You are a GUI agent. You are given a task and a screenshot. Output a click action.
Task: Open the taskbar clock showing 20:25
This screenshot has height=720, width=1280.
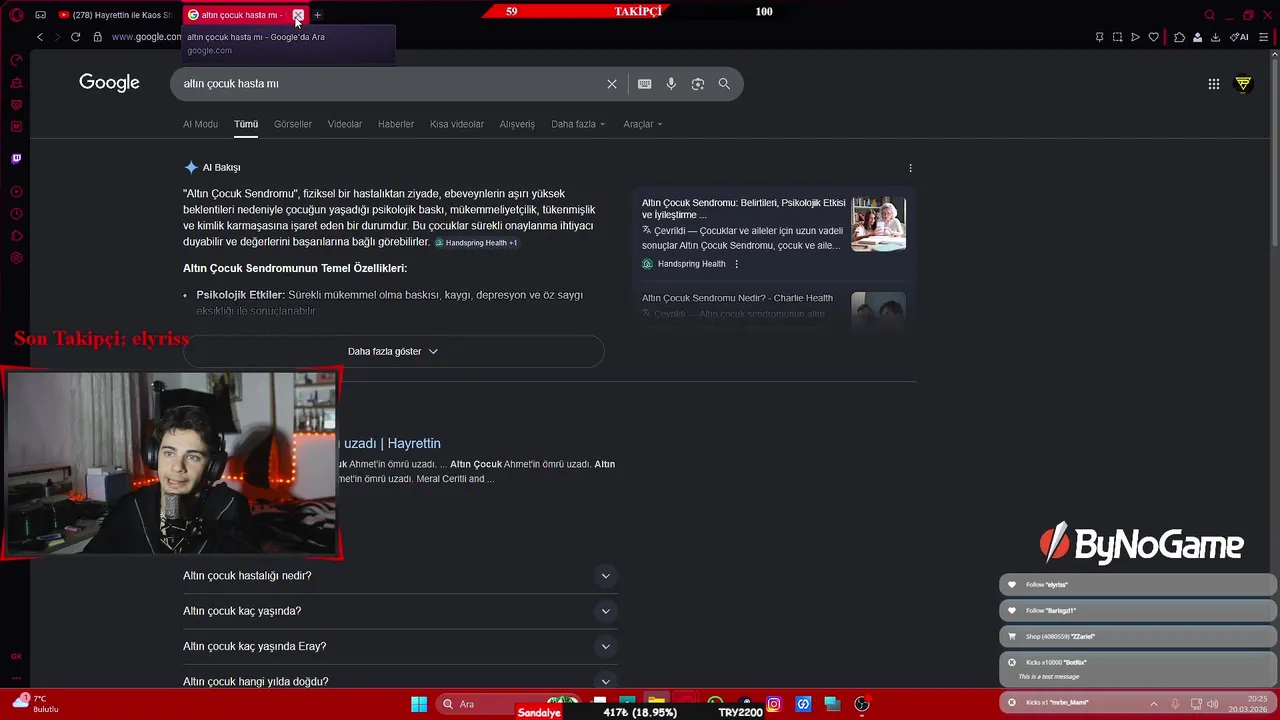point(1248,704)
